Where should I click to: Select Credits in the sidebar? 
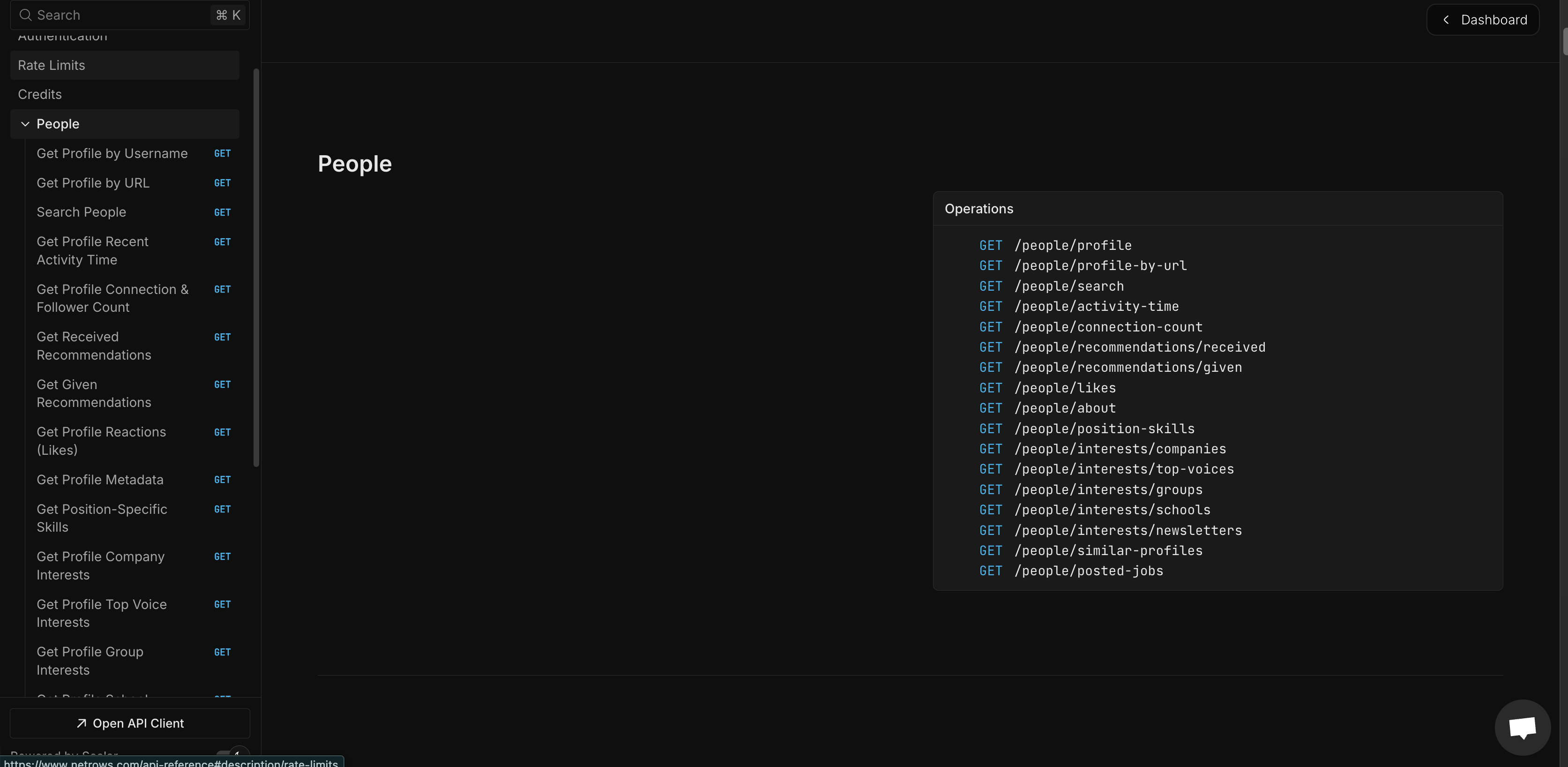click(39, 94)
